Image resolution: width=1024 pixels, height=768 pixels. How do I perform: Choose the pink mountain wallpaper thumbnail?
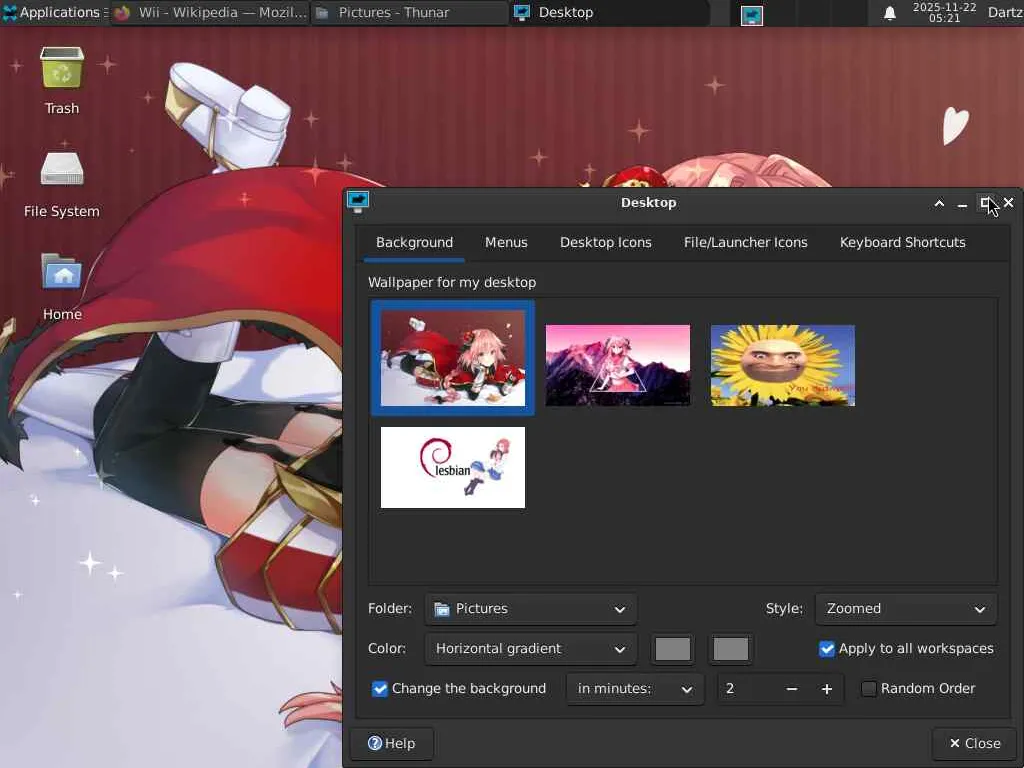(618, 365)
